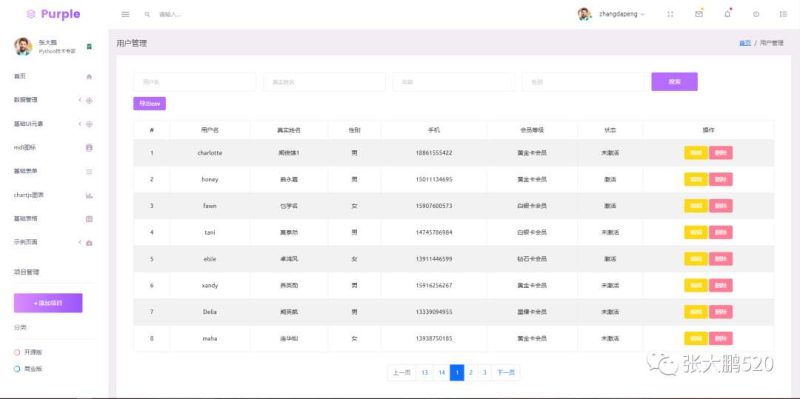Click yellow edit button in charlotte row
This screenshot has height=399, width=800.
pyautogui.click(x=696, y=153)
